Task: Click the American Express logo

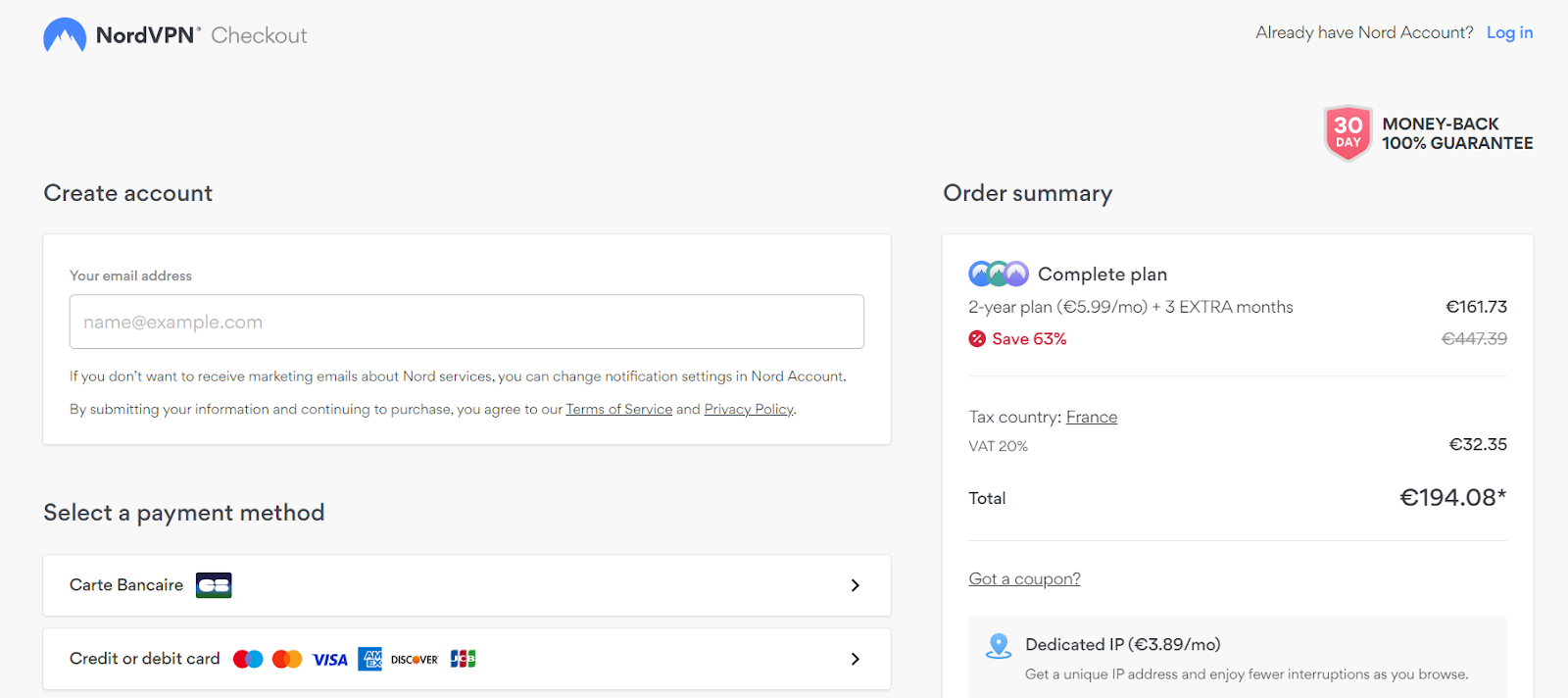Action: (370, 659)
